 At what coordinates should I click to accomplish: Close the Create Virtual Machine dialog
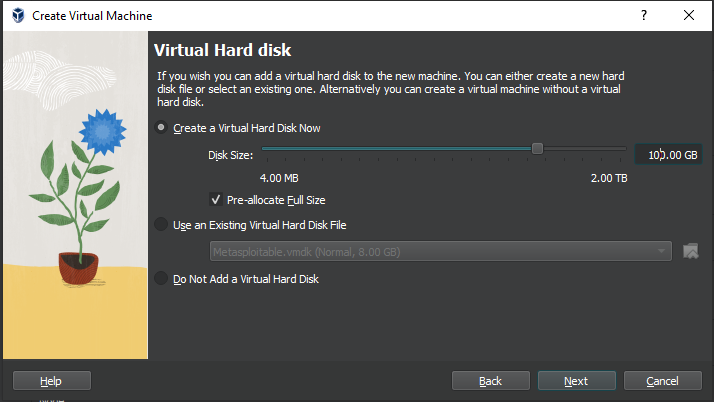pos(689,16)
